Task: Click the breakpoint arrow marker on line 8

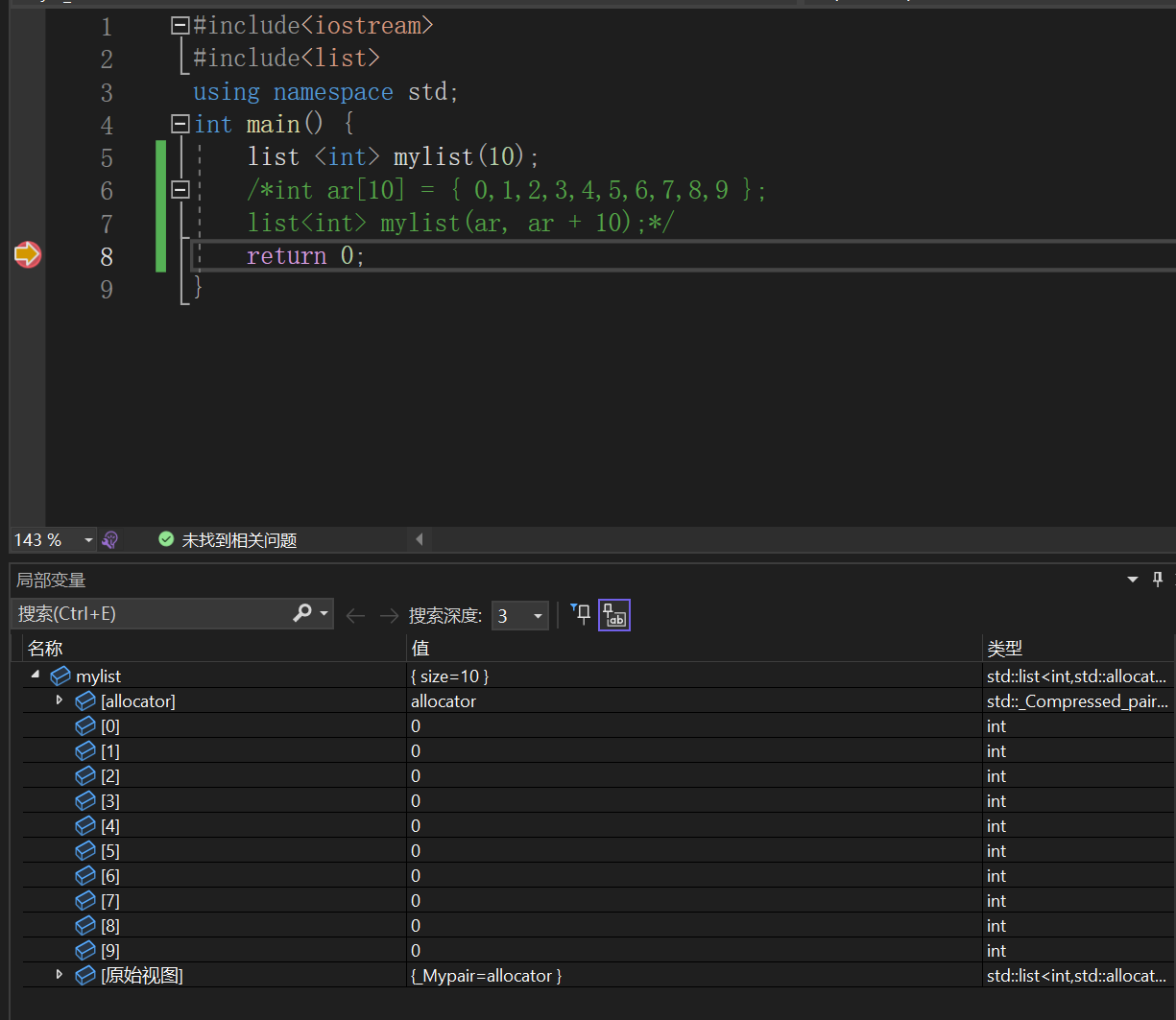Action: [28, 254]
